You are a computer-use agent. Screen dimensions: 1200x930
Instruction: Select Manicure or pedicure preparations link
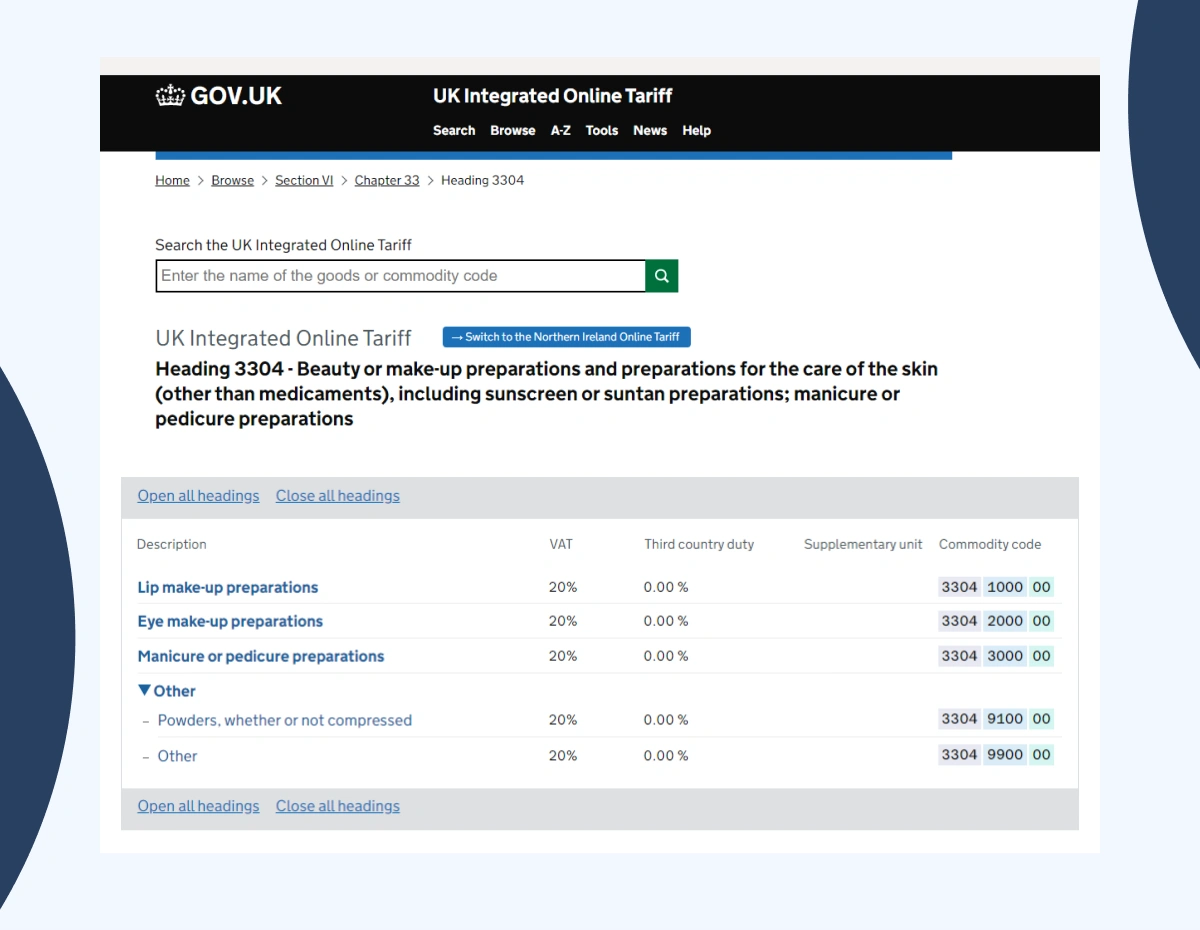261,656
